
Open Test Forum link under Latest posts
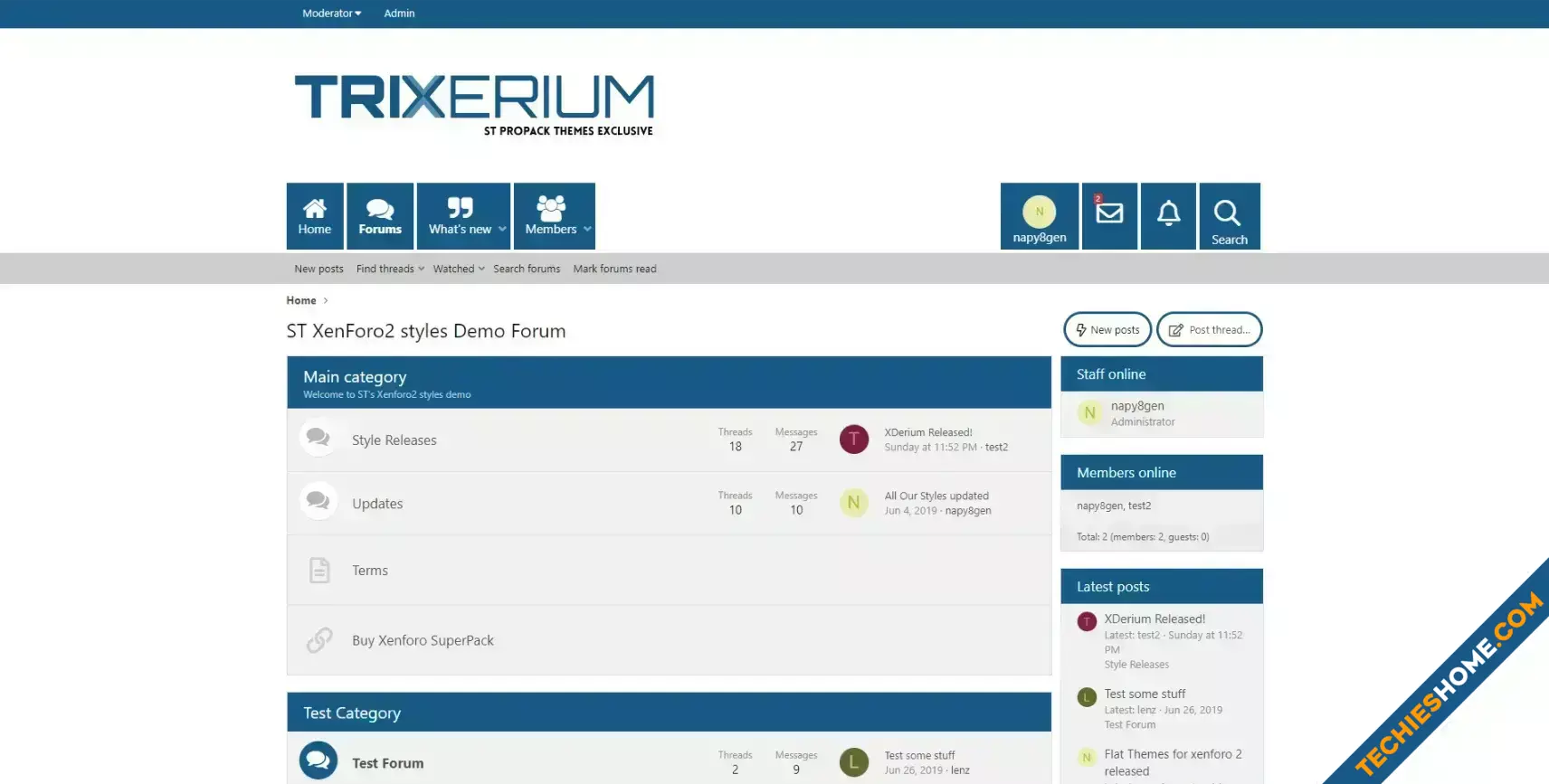click(x=1129, y=725)
